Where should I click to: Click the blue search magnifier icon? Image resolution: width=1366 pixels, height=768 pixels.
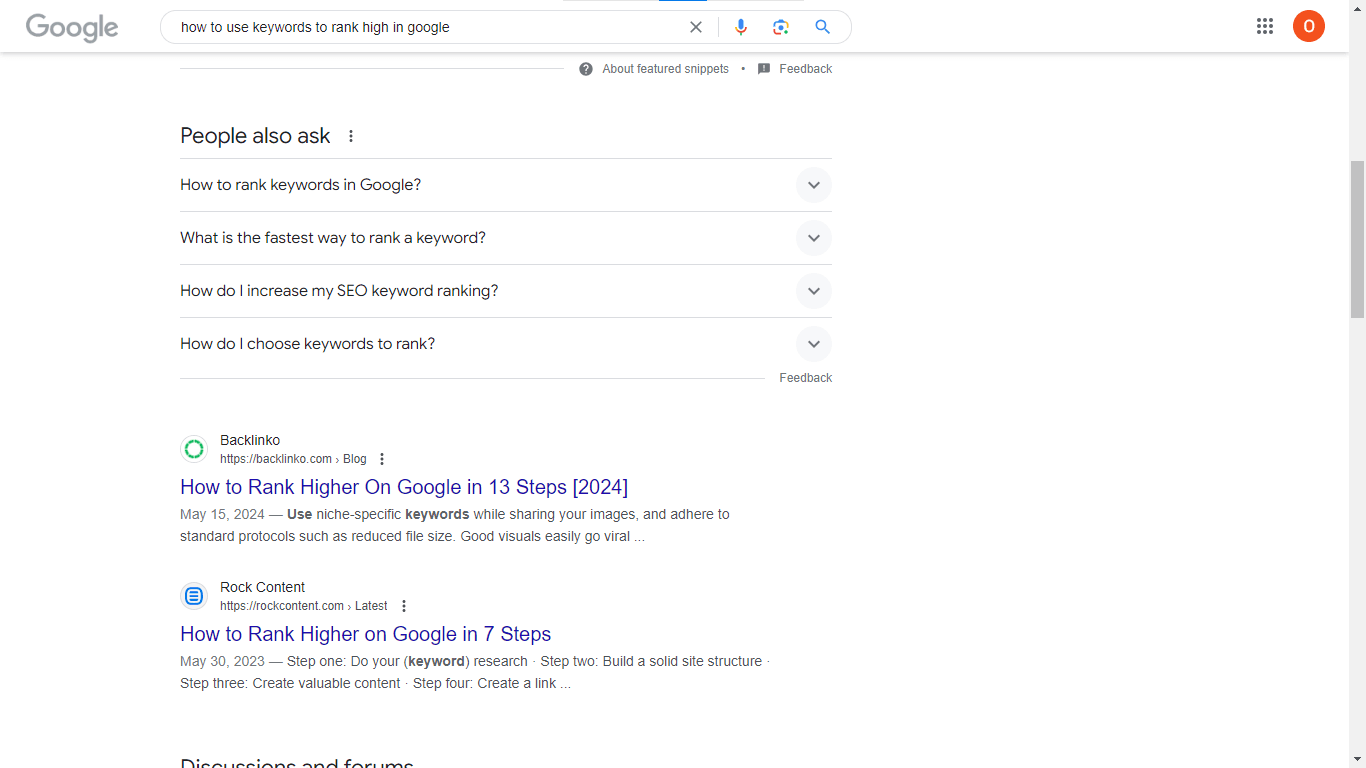pyautogui.click(x=822, y=27)
